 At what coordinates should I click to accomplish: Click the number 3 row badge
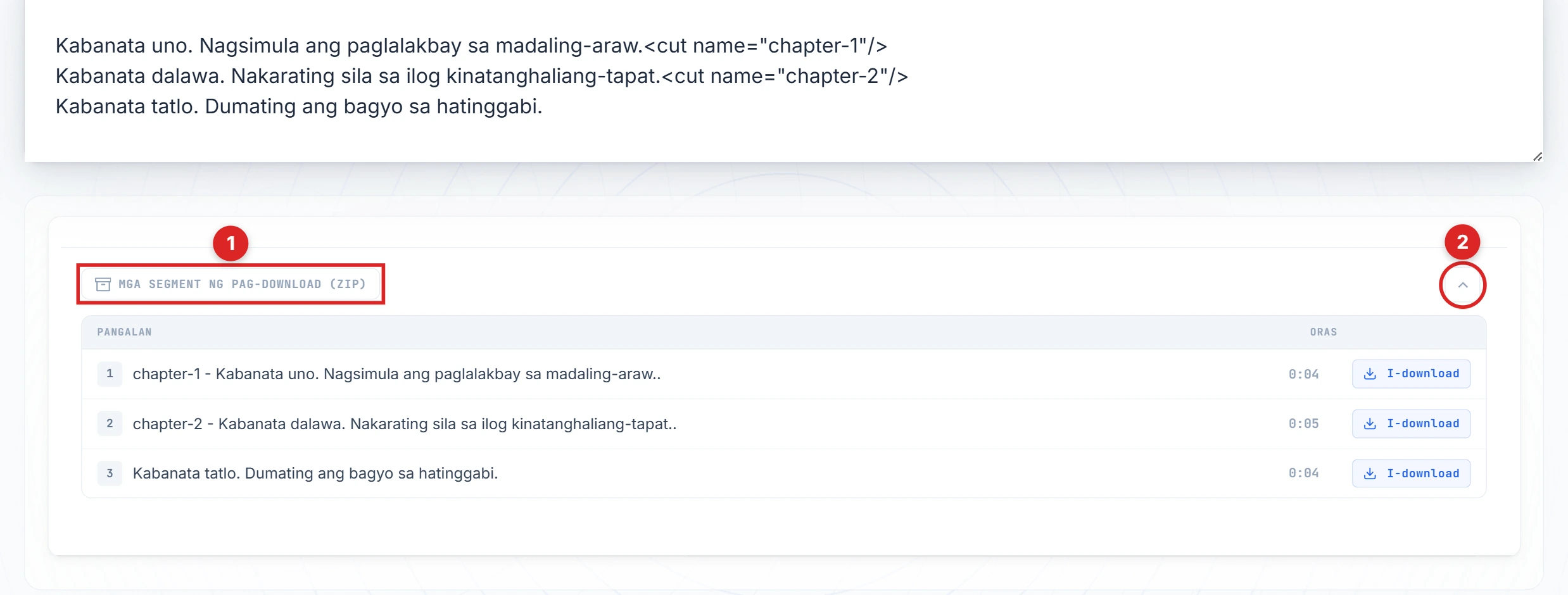coord(110,473)
